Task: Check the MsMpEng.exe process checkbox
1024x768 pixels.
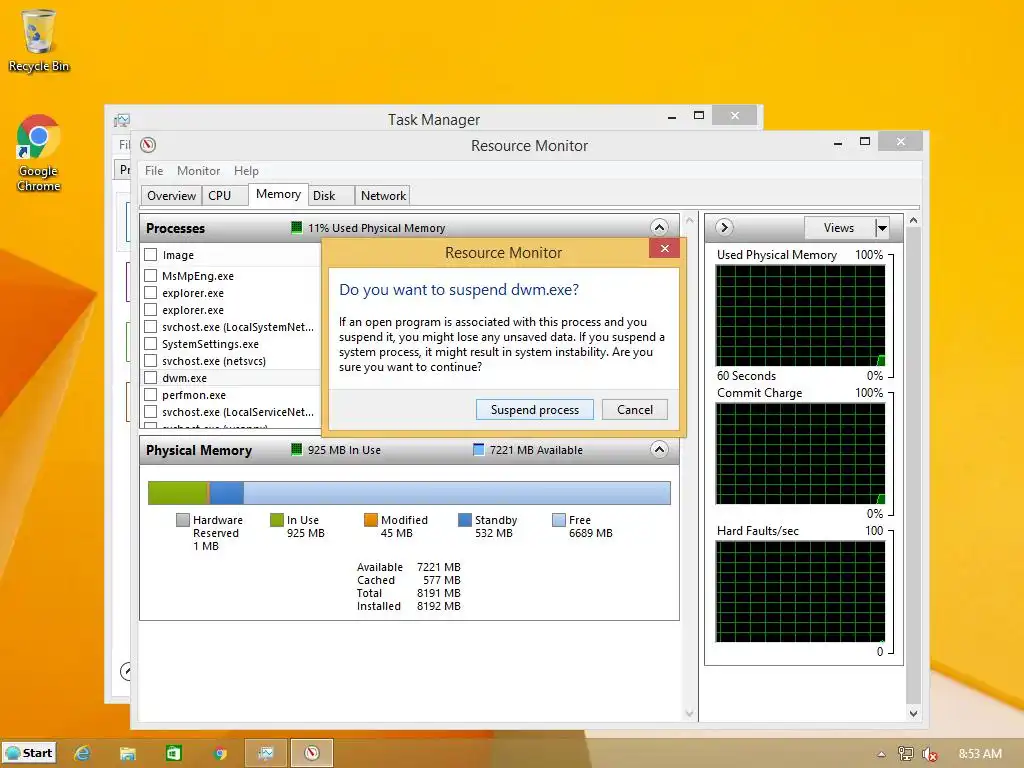Action: (151, 276)
